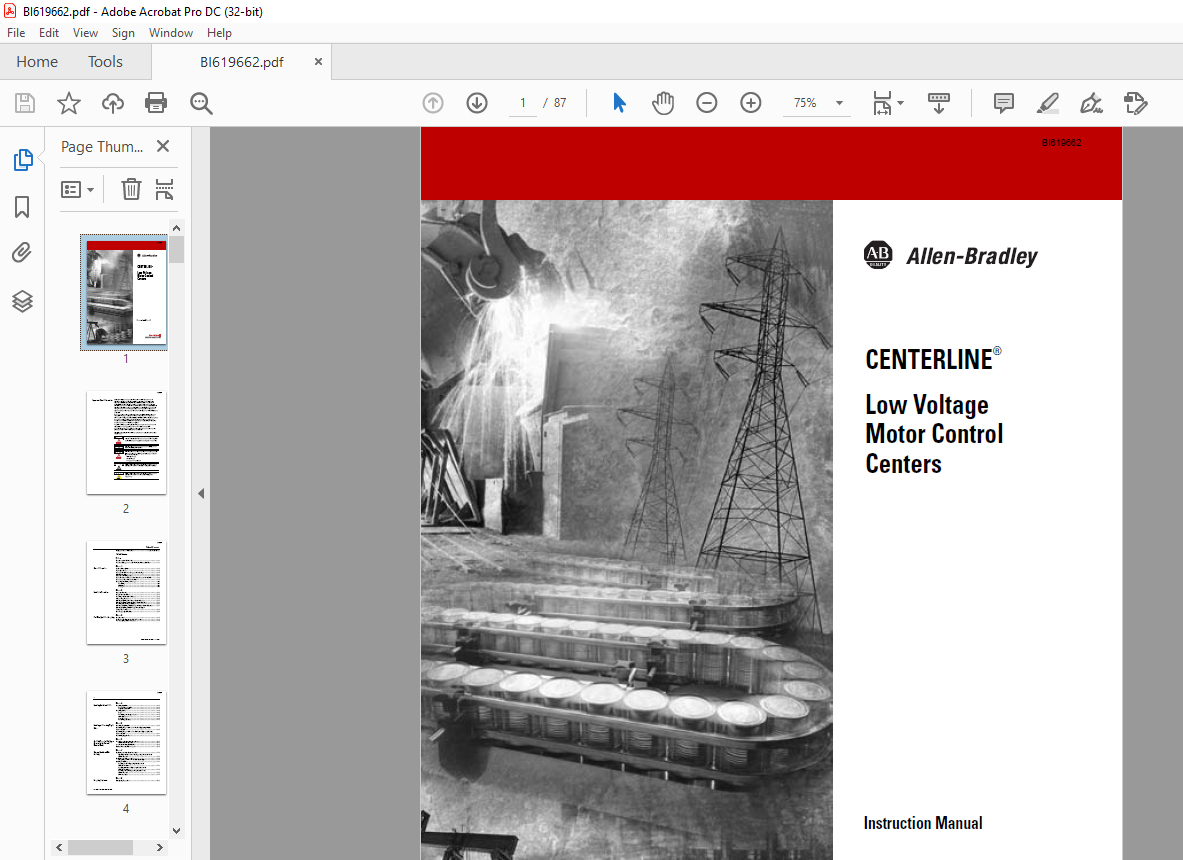Click the 75% zoom value field
Viewport: 1183px width, 860px height.
805,103
